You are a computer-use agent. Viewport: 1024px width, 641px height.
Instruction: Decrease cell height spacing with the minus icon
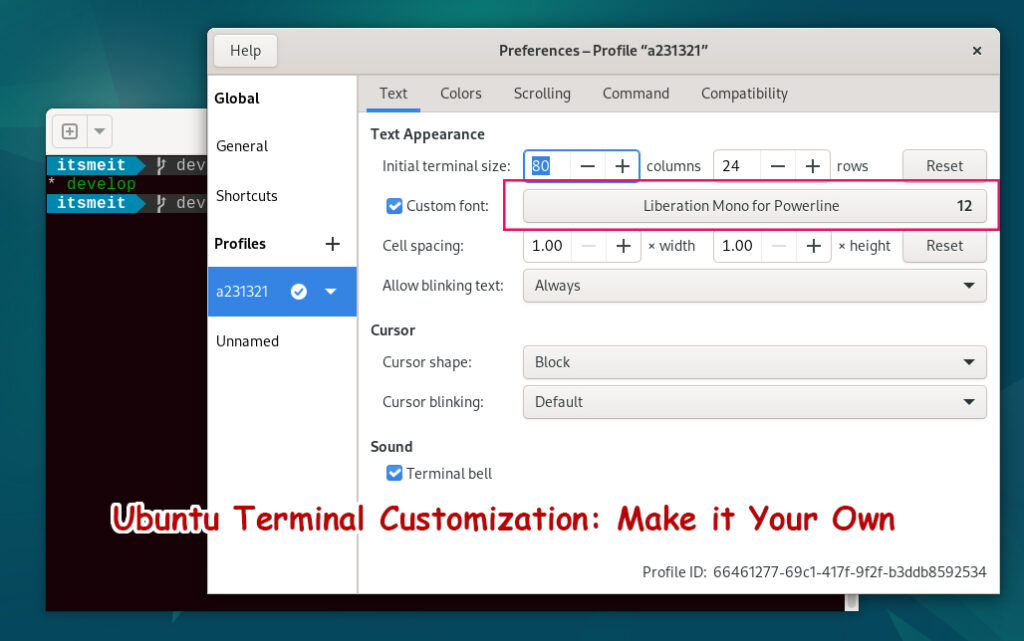[778, 245]
